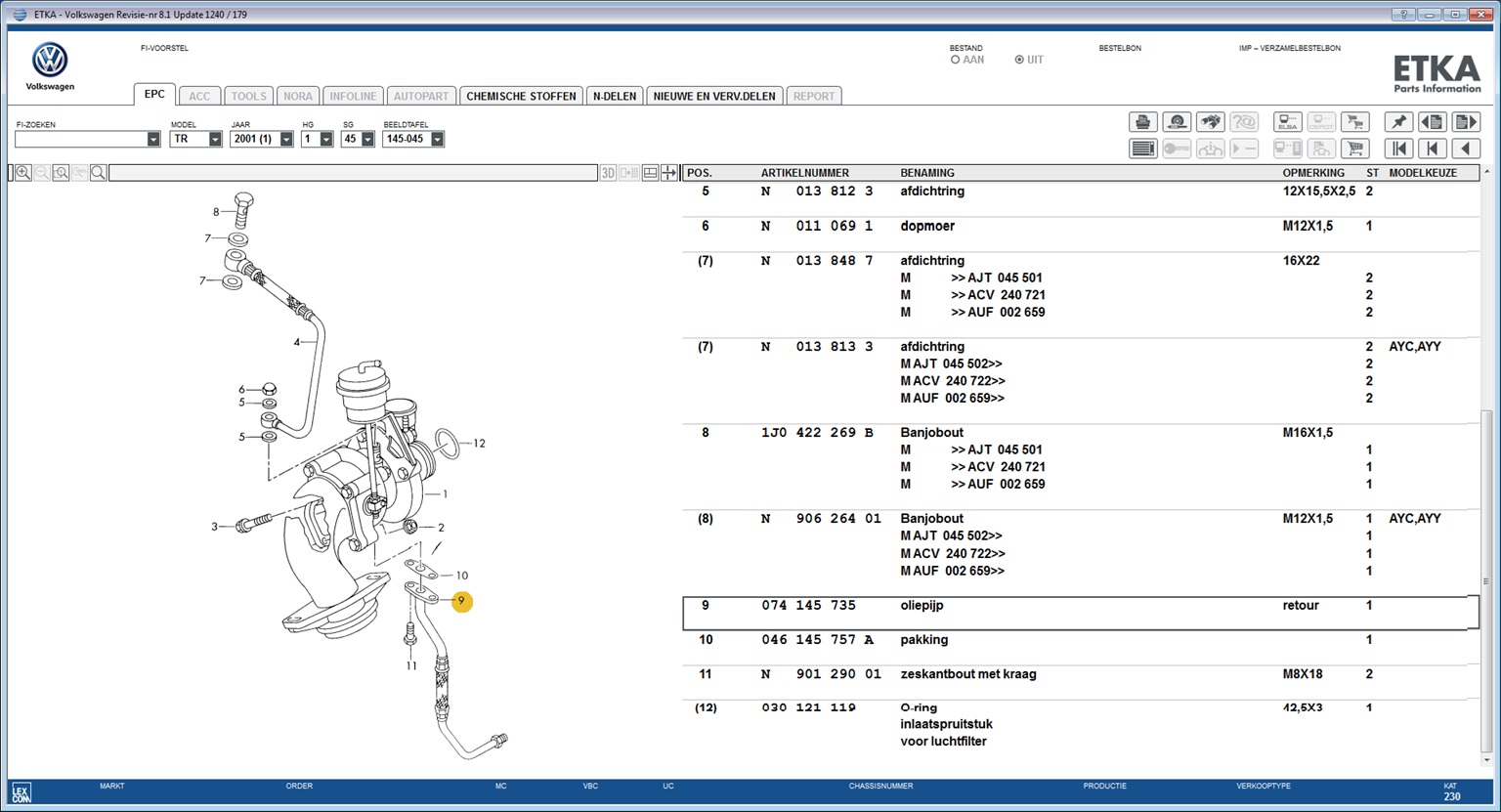Switch to the CHEMISCHE STOFFEN tab

(x=521, y=96)
